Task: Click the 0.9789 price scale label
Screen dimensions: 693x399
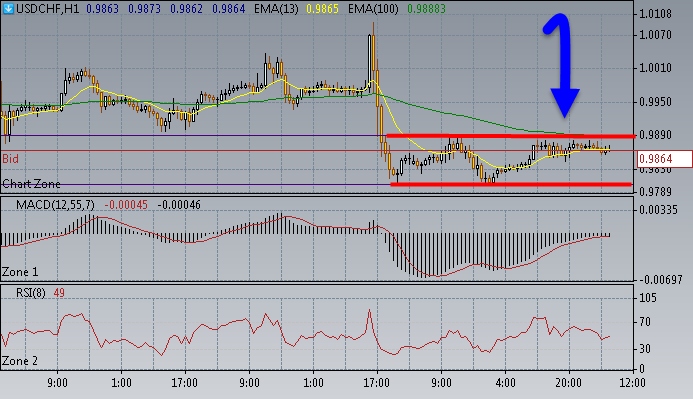Action: click(655, 191)
